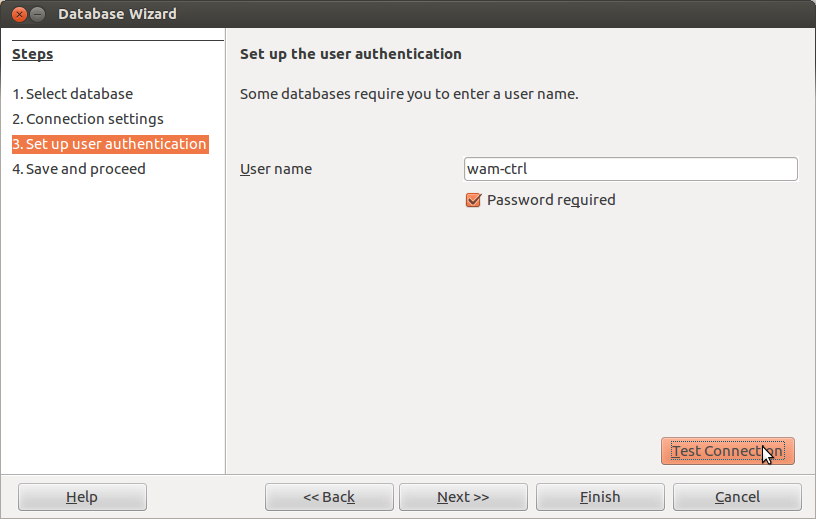The height and width of the screenshot is (519, 816).
Task: Click the bold 'Set up the user authentication' heading
Action: coord(351,54)
